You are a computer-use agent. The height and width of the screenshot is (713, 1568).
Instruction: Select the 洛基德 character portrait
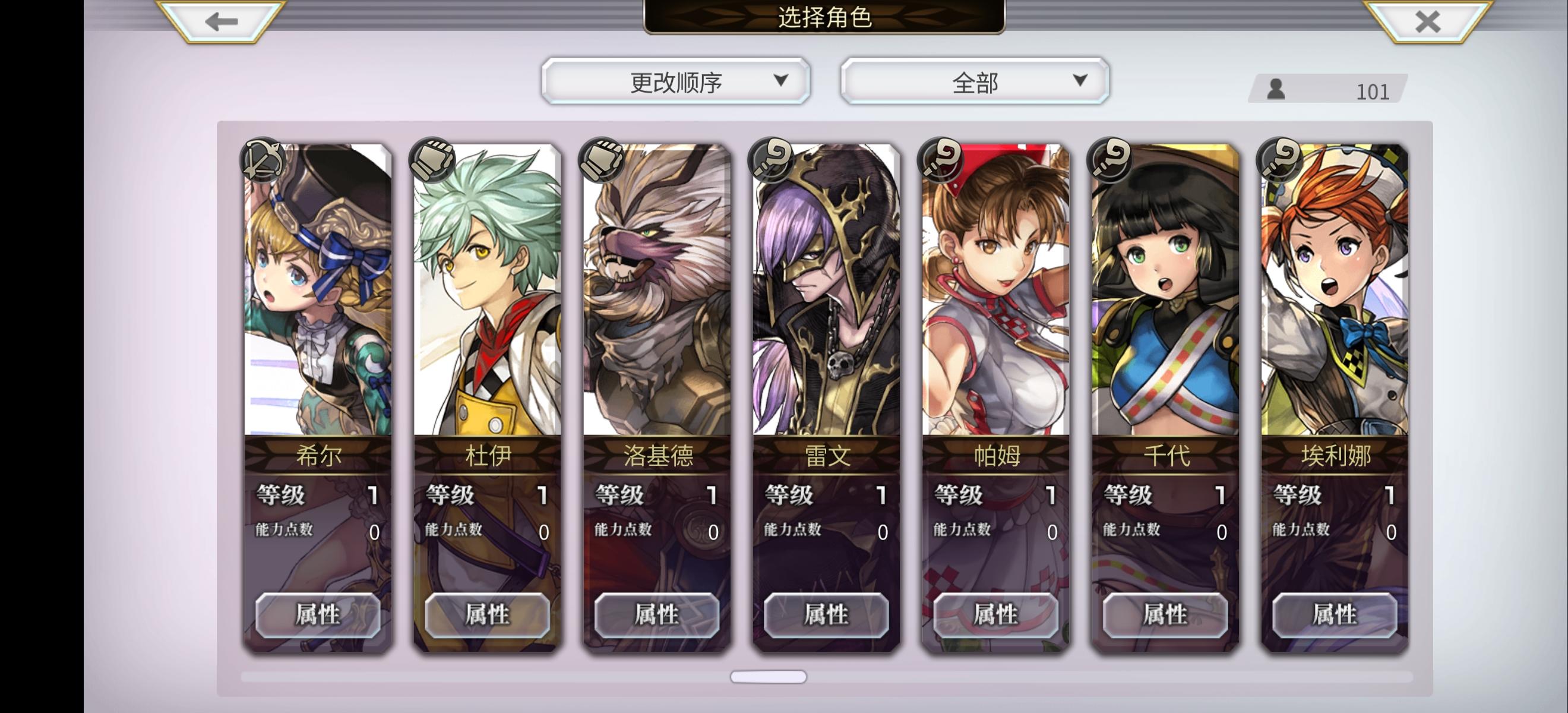657,290
